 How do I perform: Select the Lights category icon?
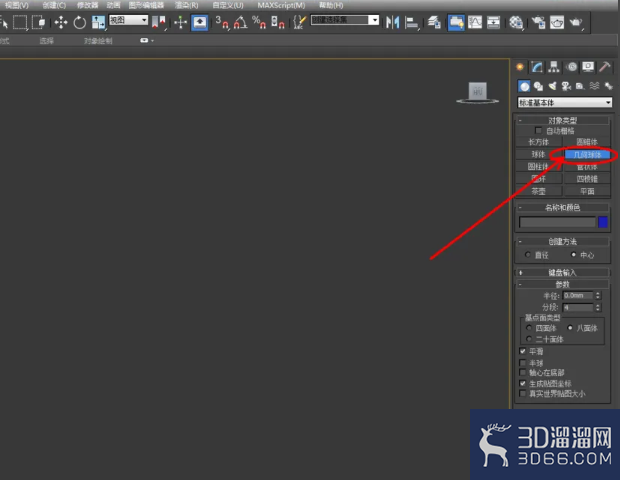(552, 86)
